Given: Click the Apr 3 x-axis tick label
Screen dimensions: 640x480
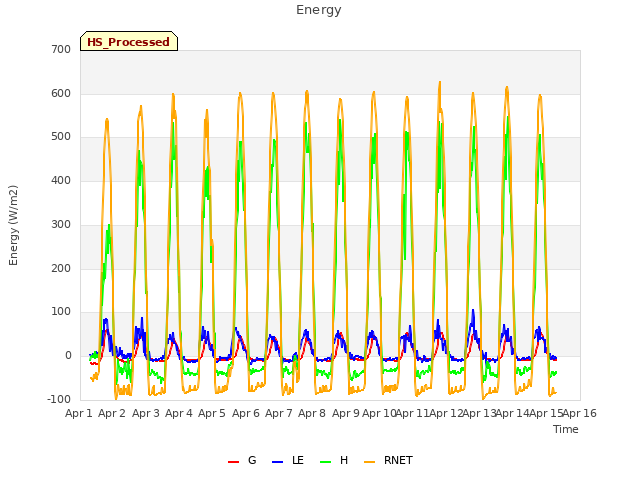Looking at the screenshot, I should point(146,413).
